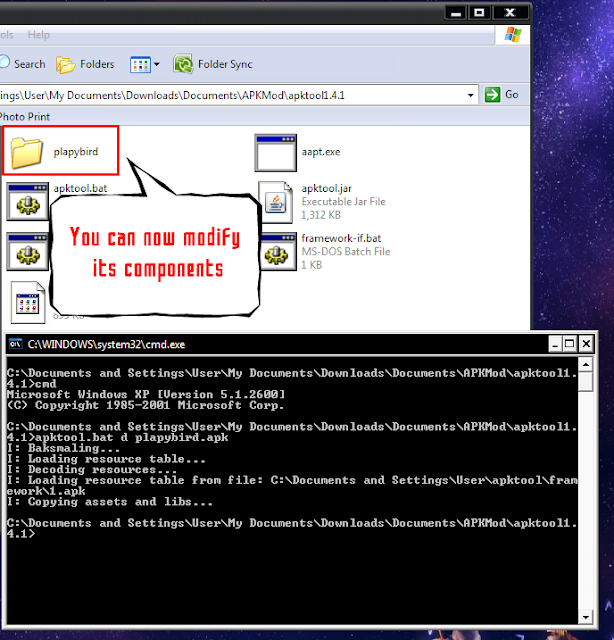The height and width of the screenshot is (640, 614).
Task: Click the Folder Sync toolbar icon
Action: point(183,64)
